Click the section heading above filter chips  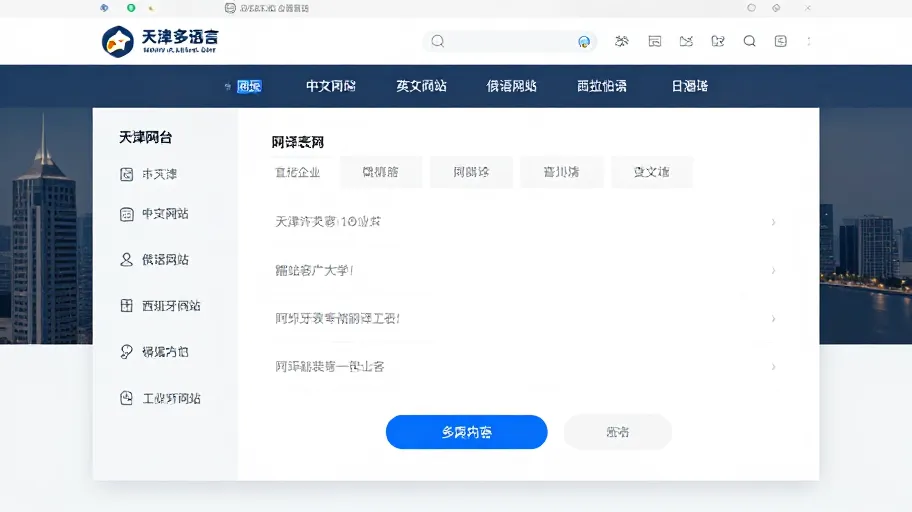(298, 142)
